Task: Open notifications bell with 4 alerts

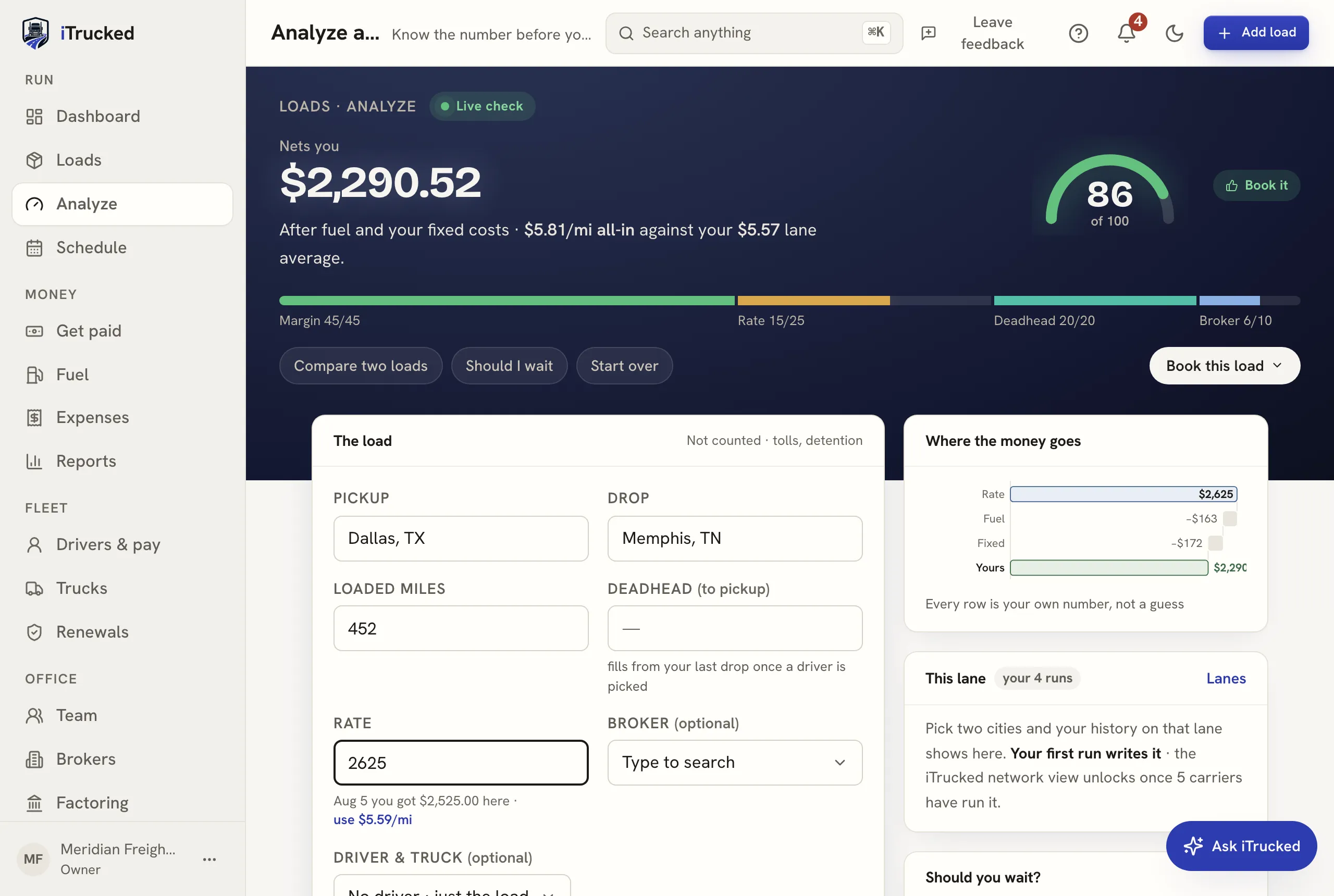Action: (1127, 33)
